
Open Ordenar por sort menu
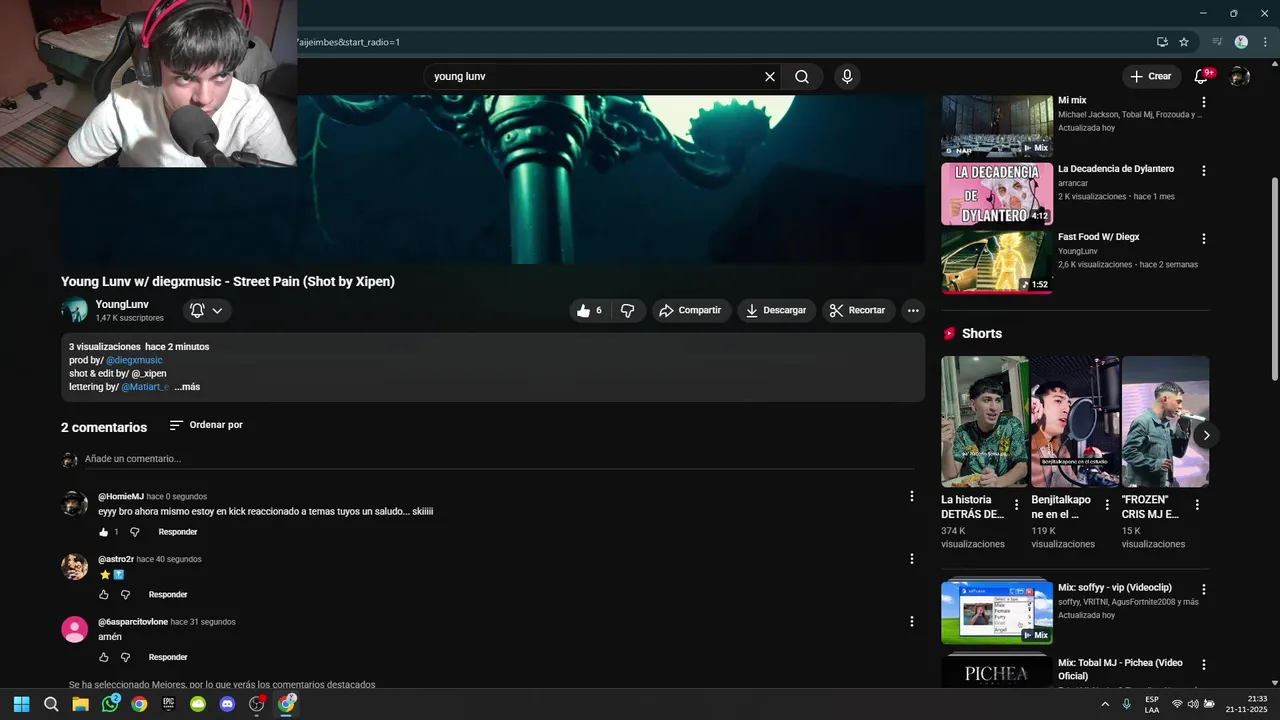(x=206, y=425)
